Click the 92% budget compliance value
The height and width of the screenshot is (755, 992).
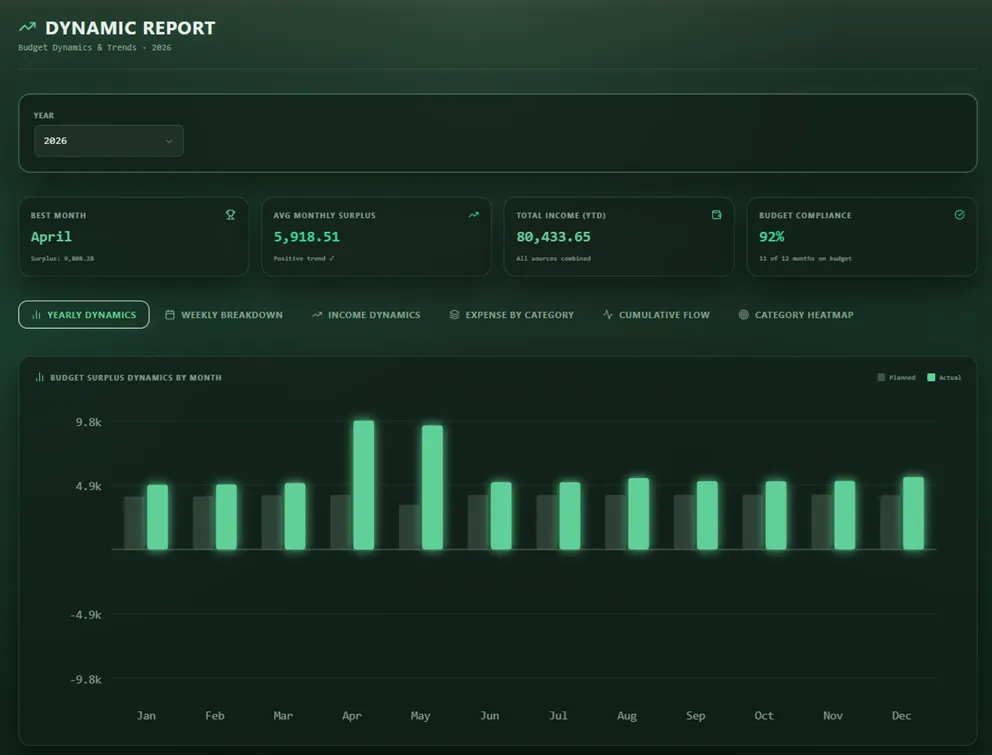pyautogui.click(x=771, y=237)
